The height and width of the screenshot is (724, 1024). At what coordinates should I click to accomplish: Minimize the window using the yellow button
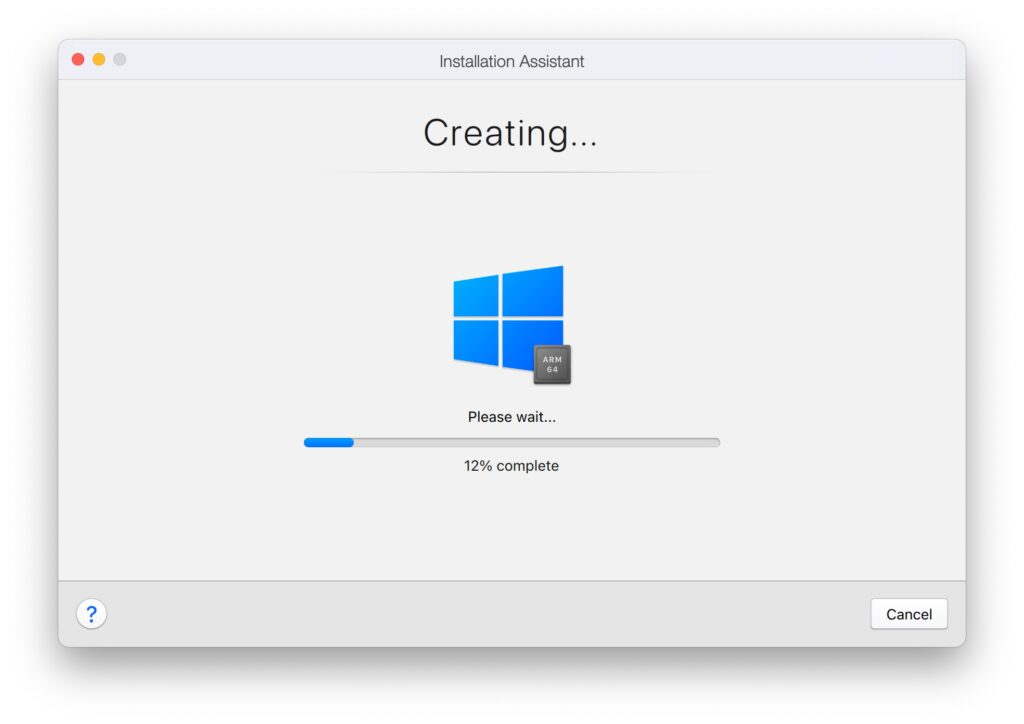99,59
